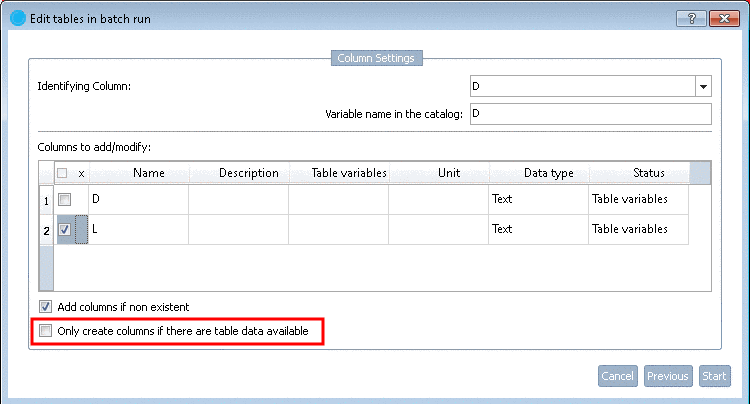This screenshot has height=404, width=750.
Task: Open the help question mark button
Action: point(691,19)
